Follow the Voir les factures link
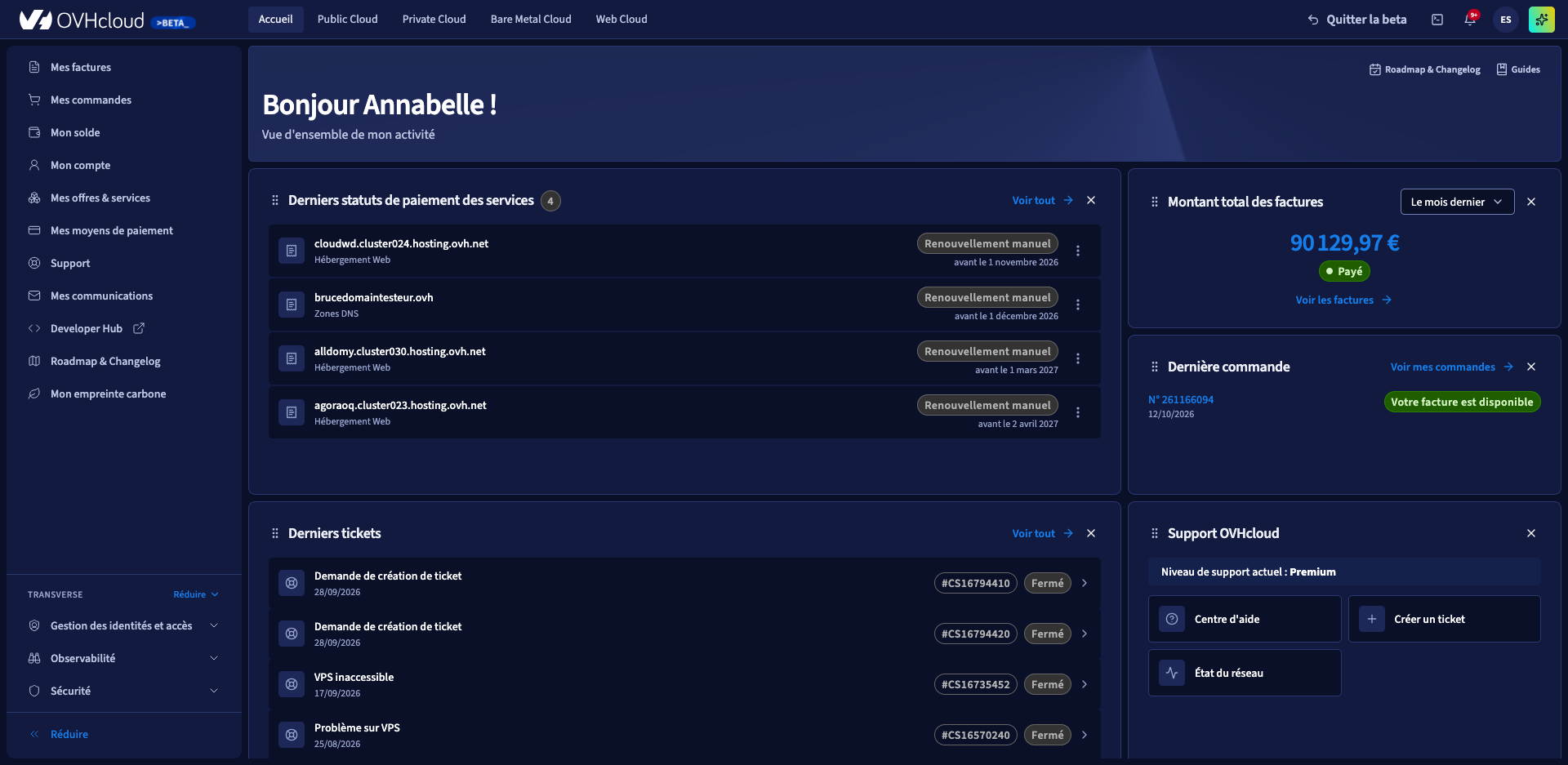 (1343, 300)
